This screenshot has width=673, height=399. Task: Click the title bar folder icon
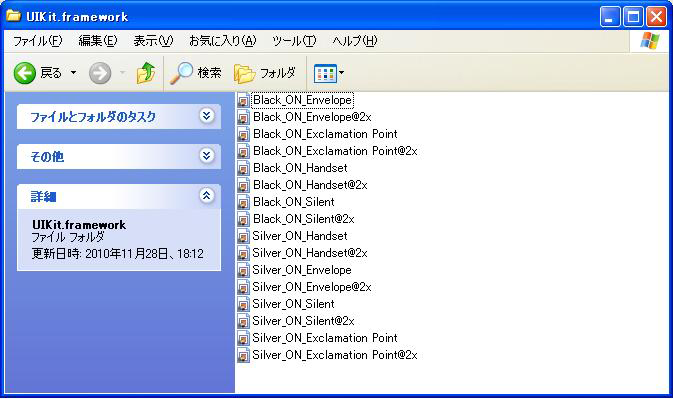14,16
